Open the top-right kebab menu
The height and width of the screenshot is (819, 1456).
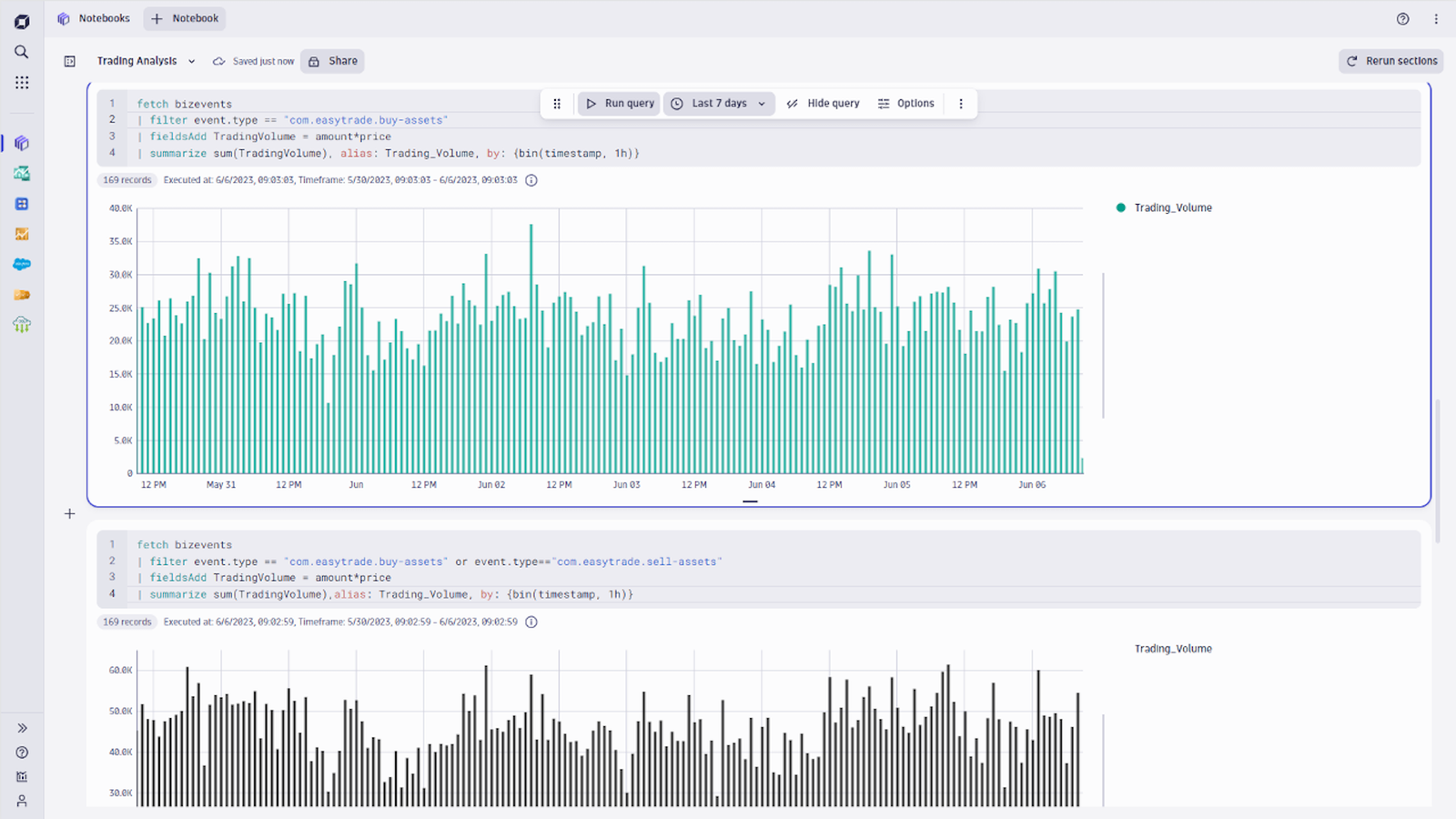coord(1436,18)
